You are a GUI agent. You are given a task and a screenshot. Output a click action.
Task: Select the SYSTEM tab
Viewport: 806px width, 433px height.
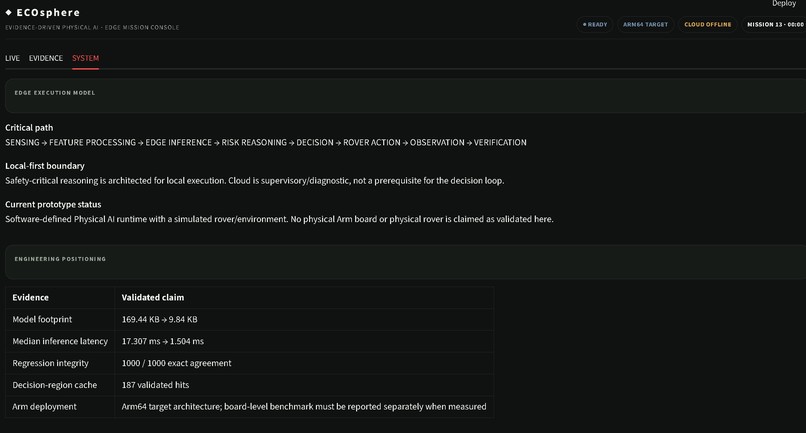pos(85,58)
